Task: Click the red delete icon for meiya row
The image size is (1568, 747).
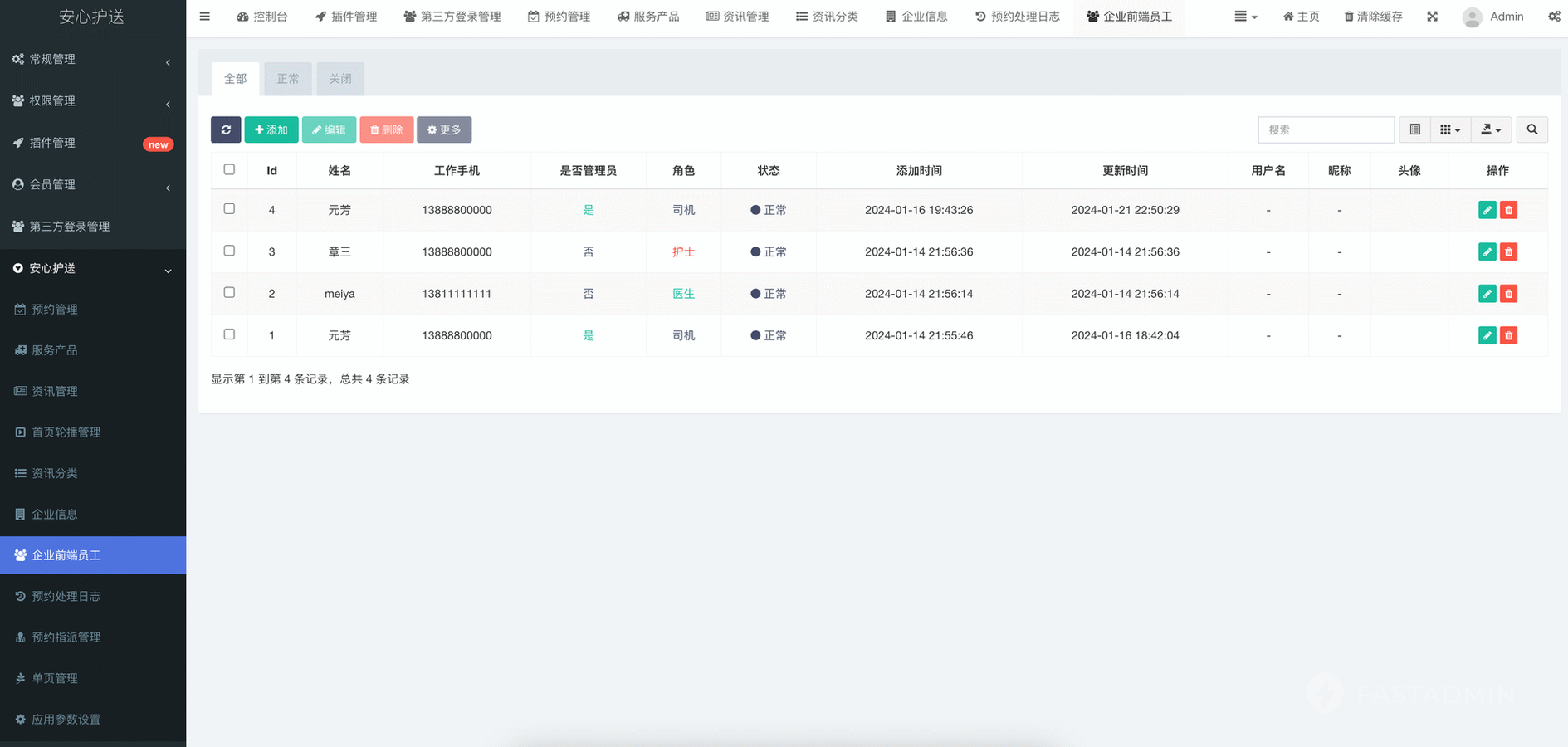Action: tap(1508, 294)
